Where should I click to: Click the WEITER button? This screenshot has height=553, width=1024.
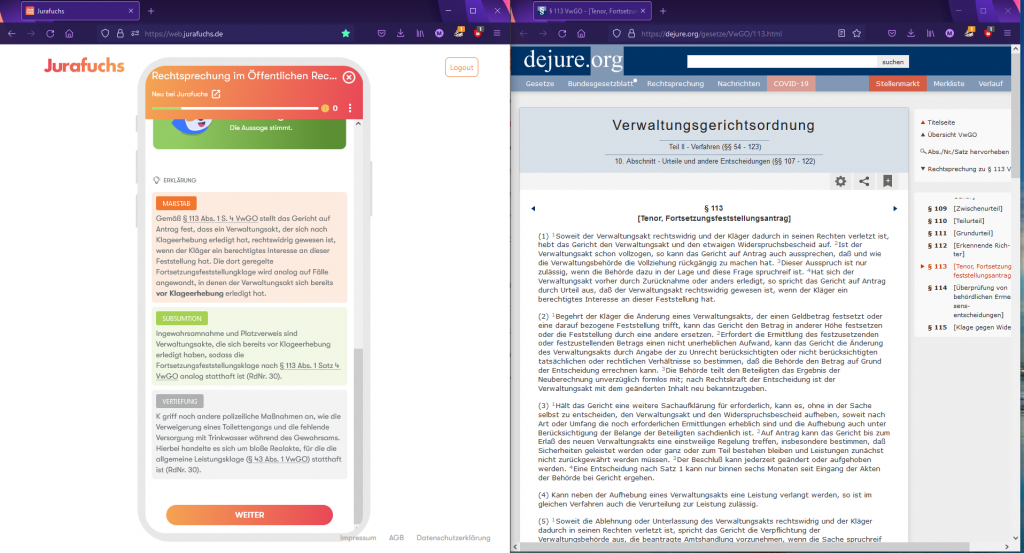[249, 515]
